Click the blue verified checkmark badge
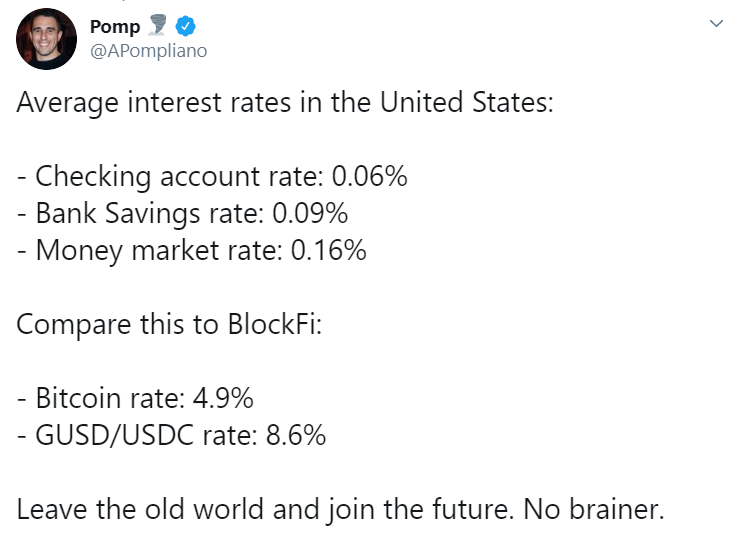 [186, 26]
